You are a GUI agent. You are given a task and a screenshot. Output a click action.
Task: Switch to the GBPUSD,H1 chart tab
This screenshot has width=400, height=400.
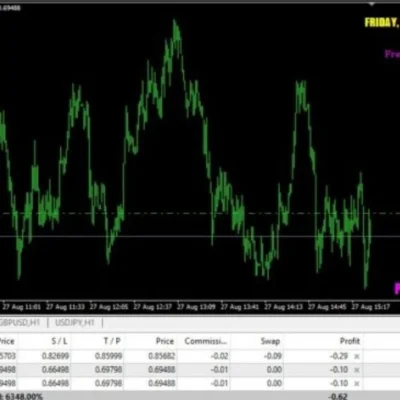pos(20,323)
